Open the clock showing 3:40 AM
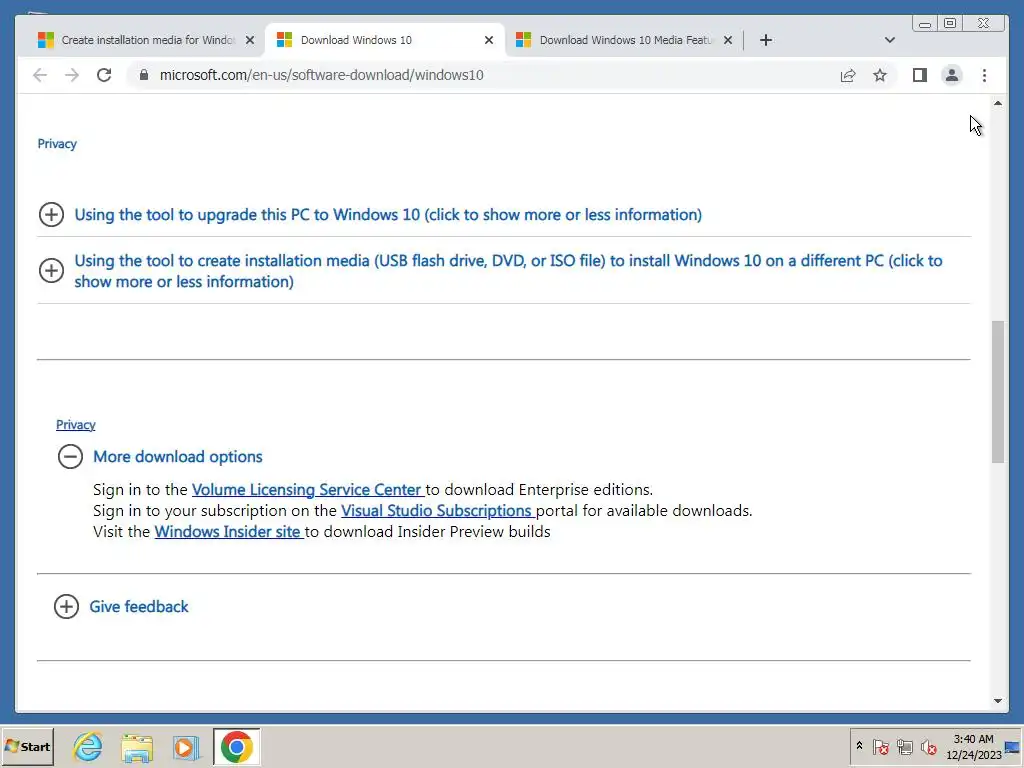The height and width of the screenshot is (768, 1024). coord(973,746)
